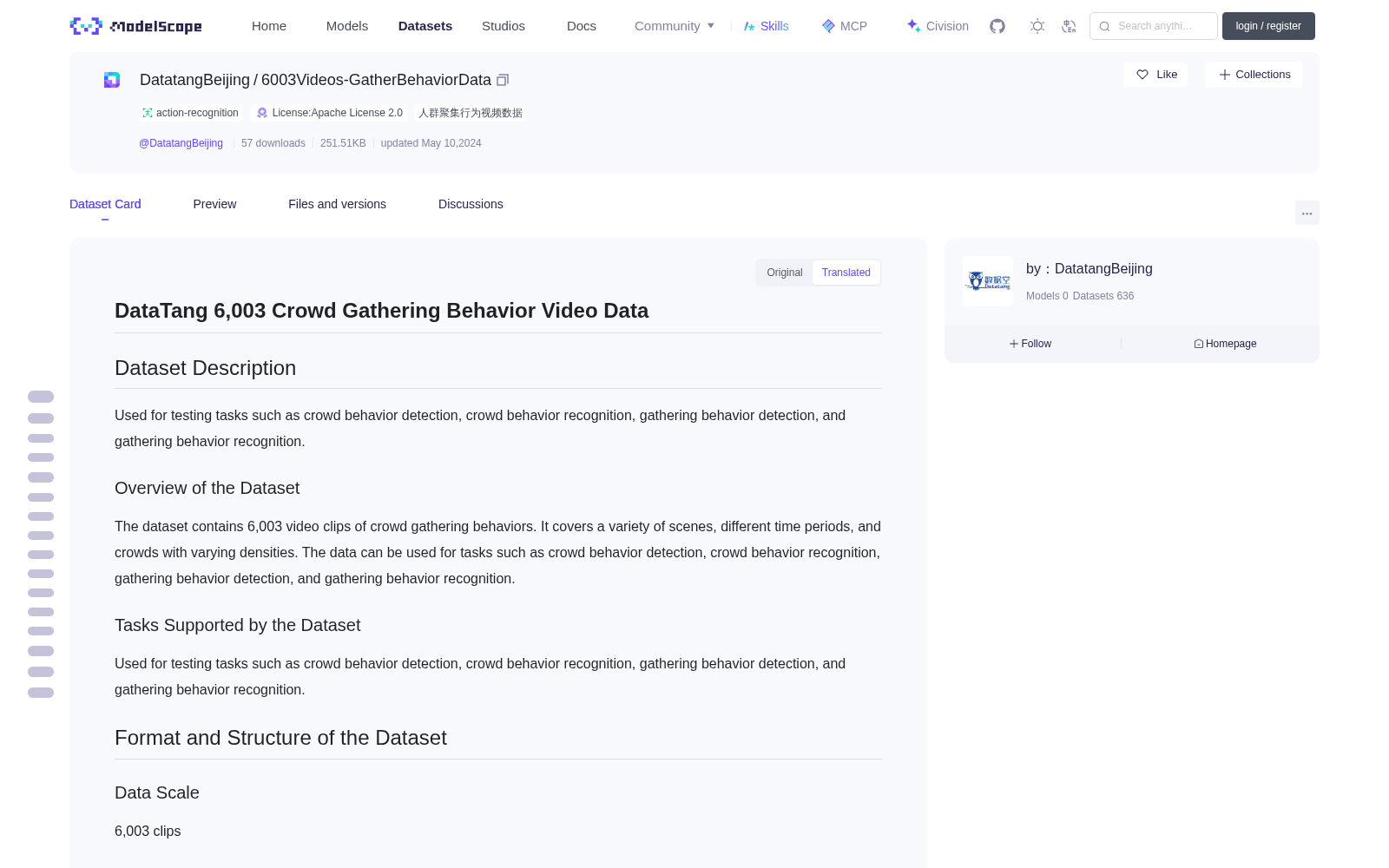1389x868 pixels.
Task: Click the login / register button
Action: click(1268, 26)
